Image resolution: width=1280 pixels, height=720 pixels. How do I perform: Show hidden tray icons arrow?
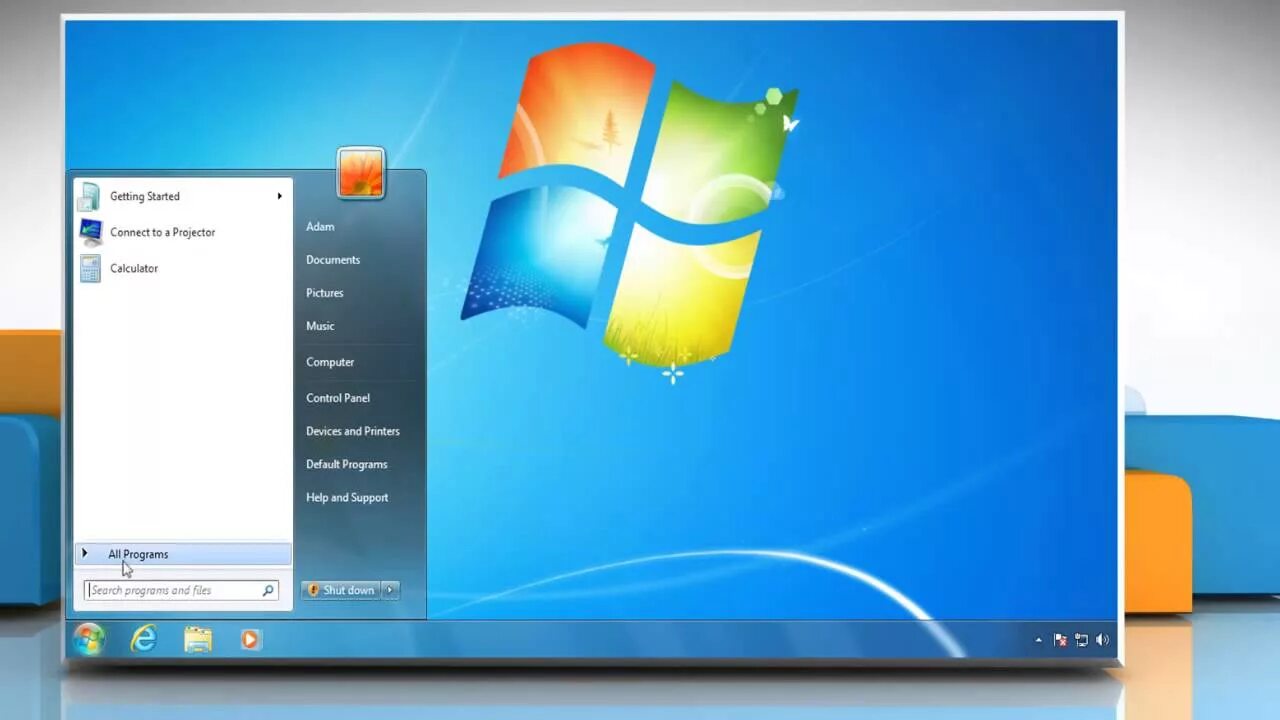coord(1038,640)
